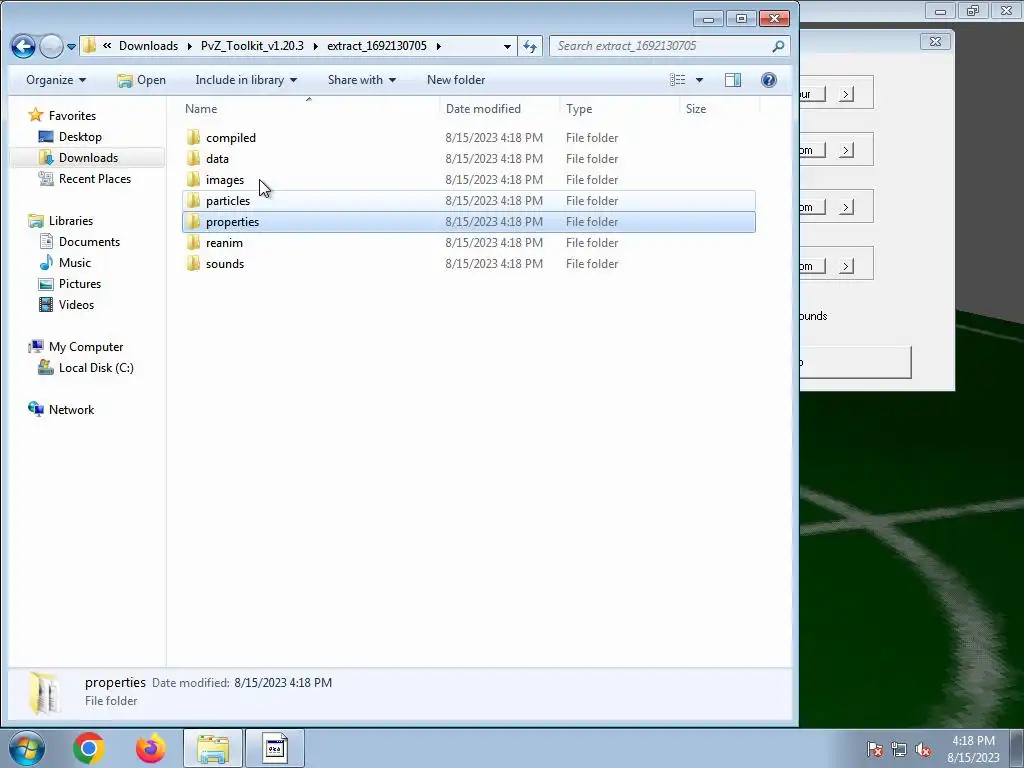Open address bar history dropdown
This screenshot has height=768, width=1024.
click(507, 46)
